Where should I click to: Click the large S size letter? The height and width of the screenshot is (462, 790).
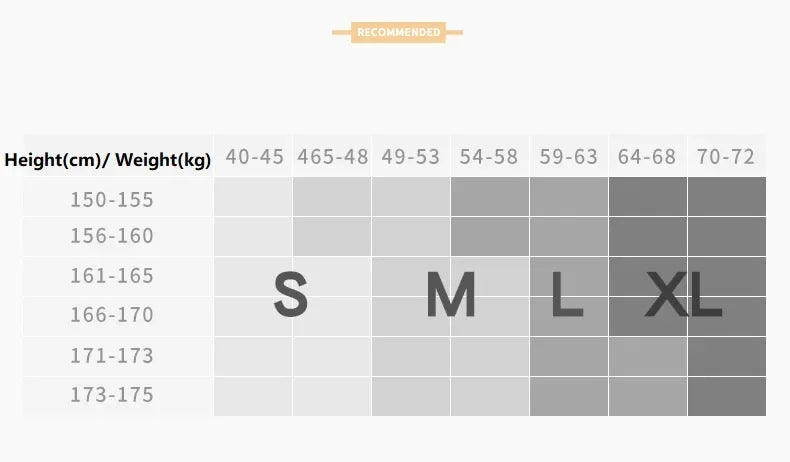pos(290,295)
